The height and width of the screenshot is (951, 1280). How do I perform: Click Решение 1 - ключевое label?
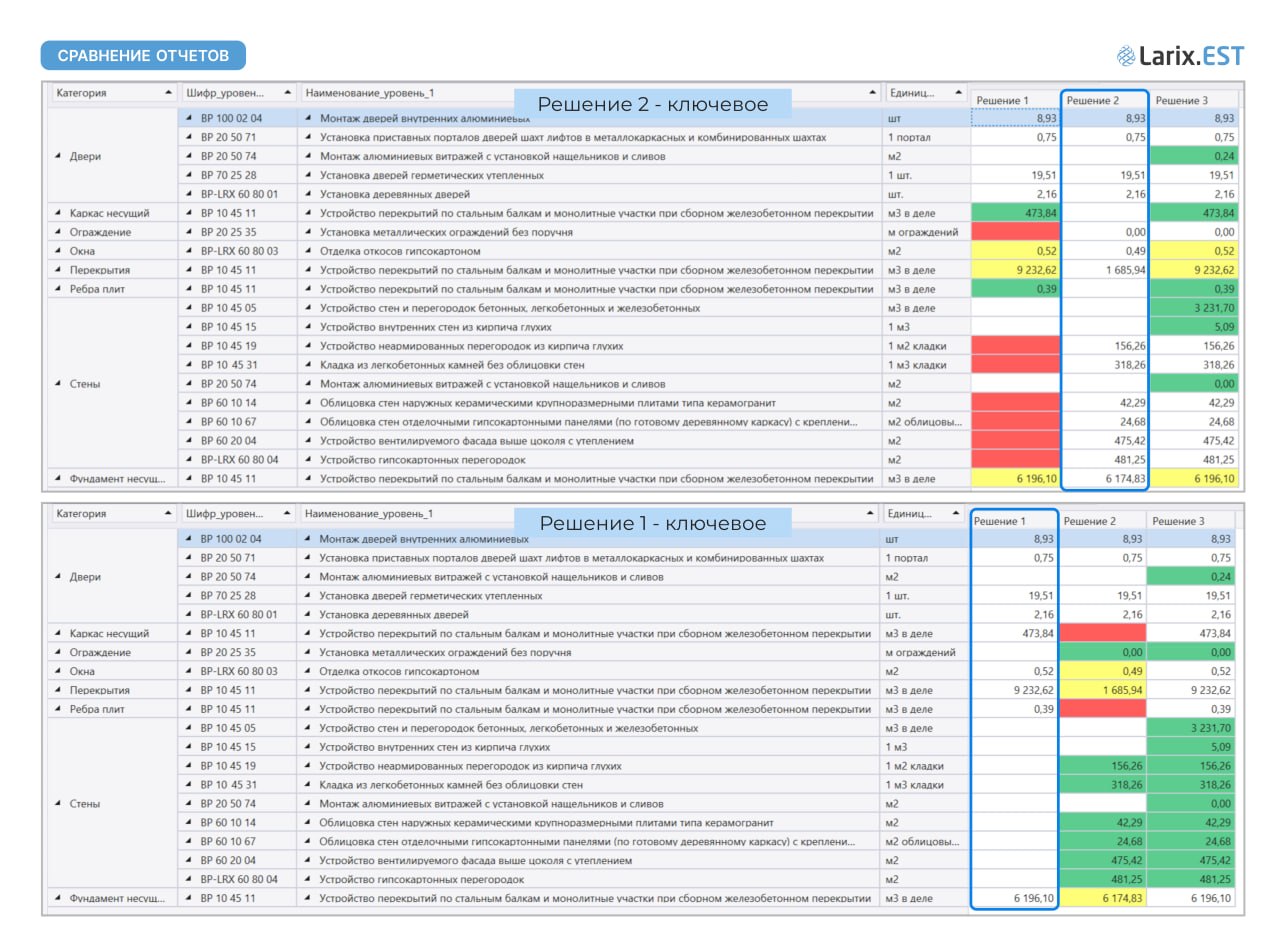[653, 523]
